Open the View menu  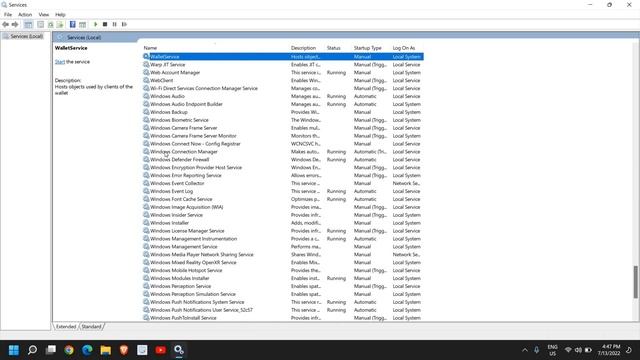44,15
